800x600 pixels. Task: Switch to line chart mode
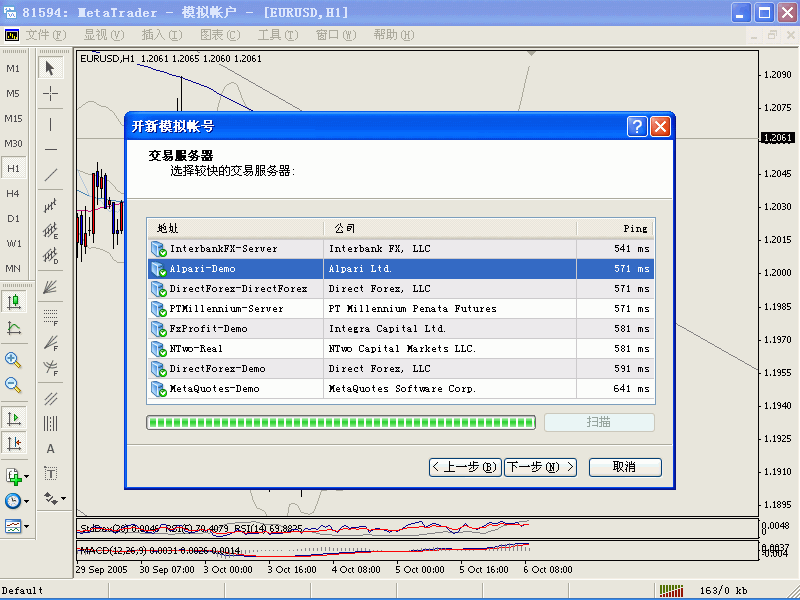13,328
